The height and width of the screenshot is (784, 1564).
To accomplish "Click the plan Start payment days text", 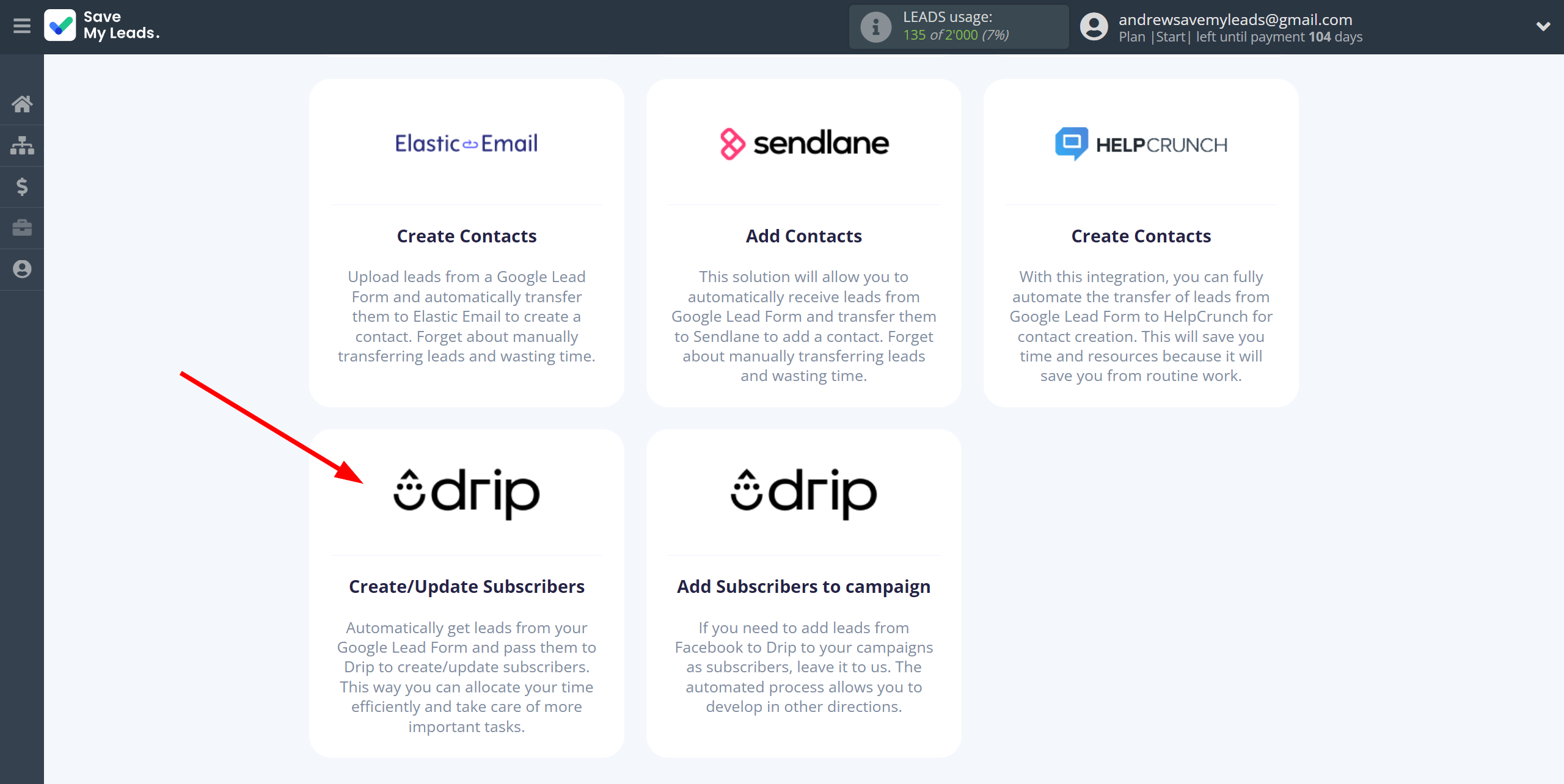I will tap(1240, 37).
